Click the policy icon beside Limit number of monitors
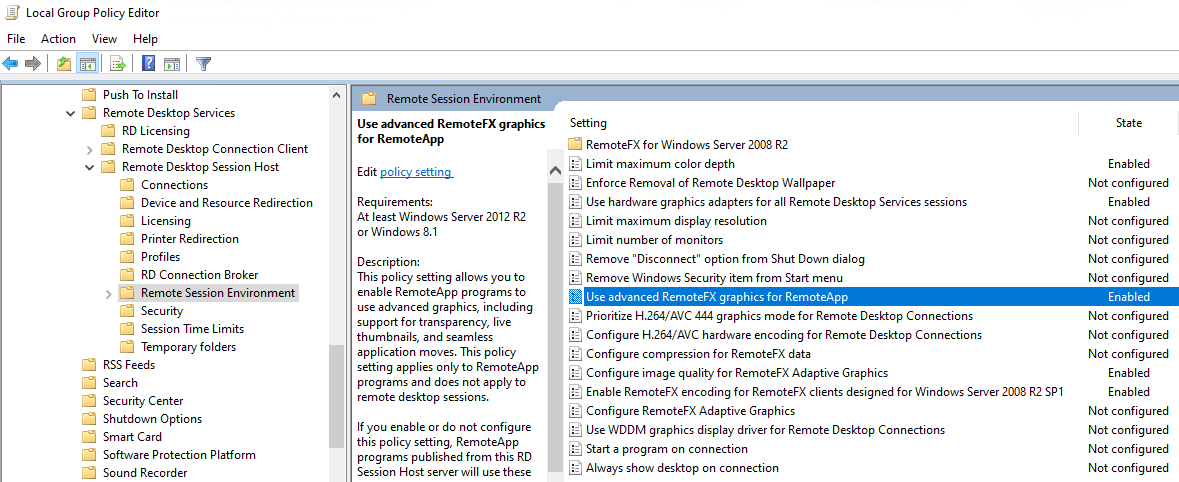 click(575, 240)
